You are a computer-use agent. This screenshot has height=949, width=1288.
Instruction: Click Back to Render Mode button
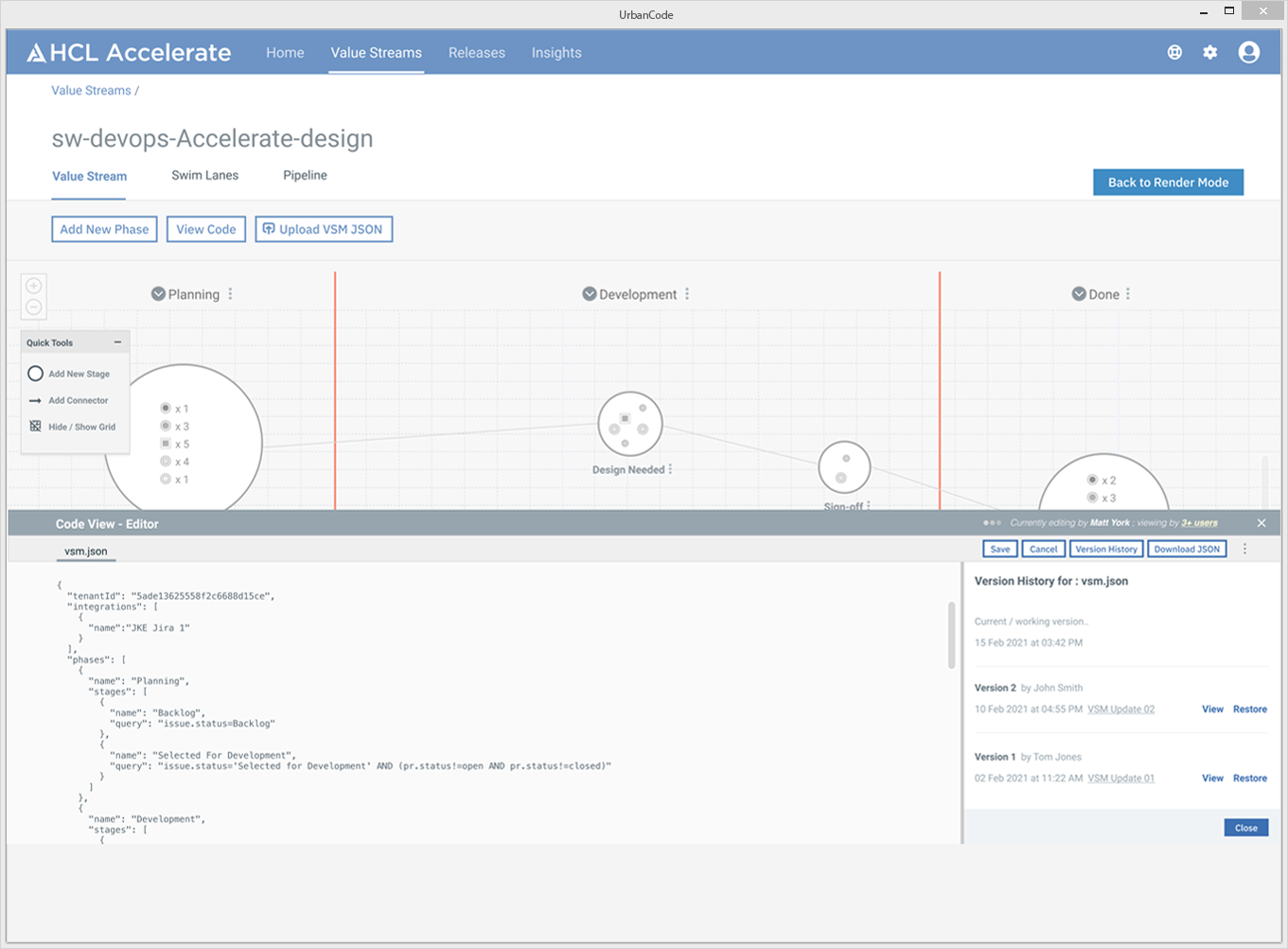point(1168,183)
